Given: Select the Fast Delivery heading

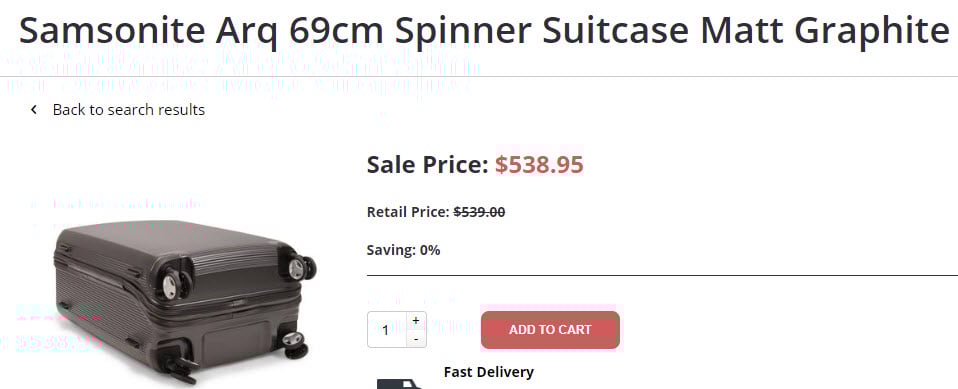Looking at the screenshot, I should pos(489,372).
